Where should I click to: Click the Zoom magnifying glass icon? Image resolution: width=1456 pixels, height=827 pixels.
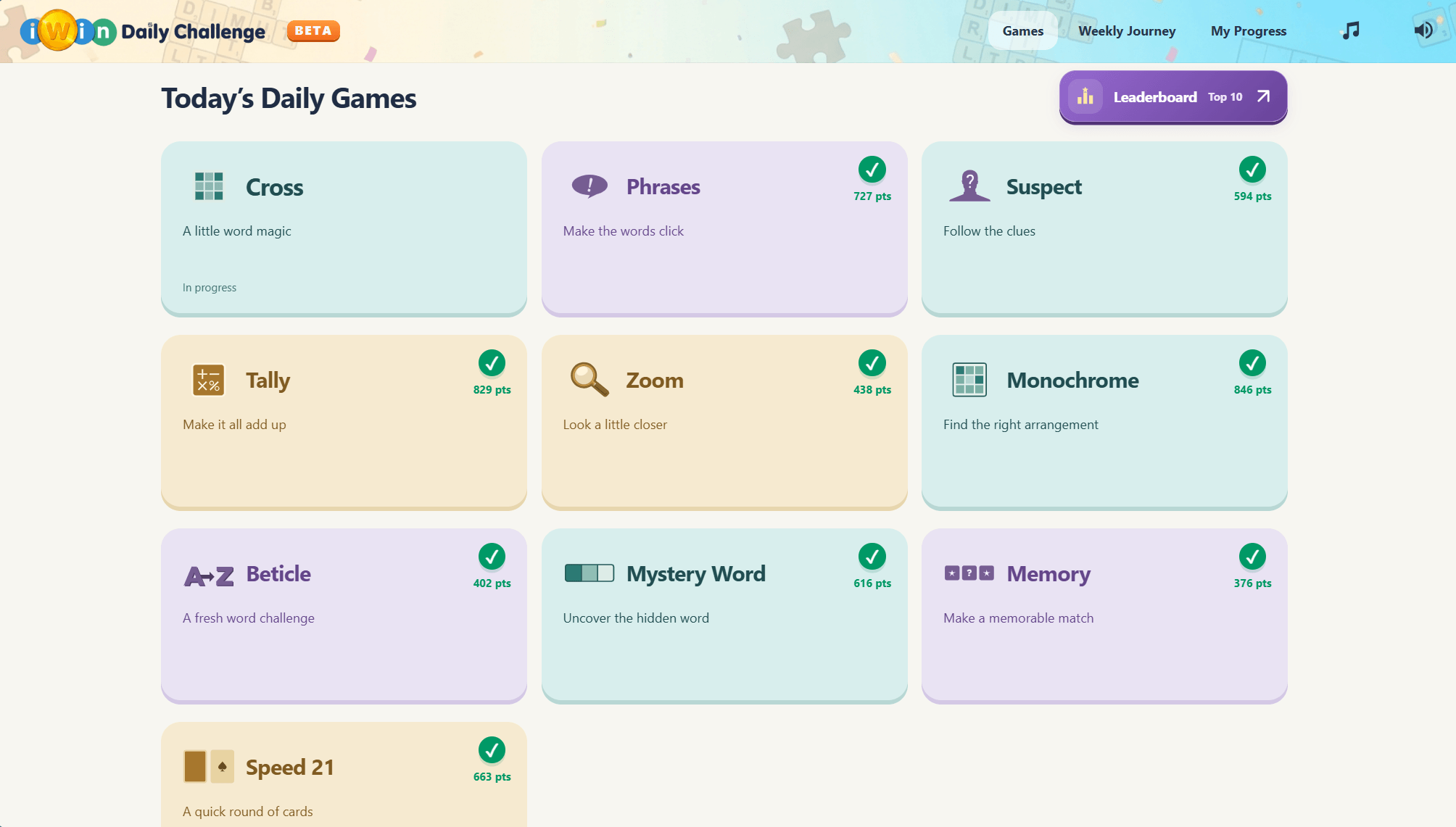coord(589,380)
